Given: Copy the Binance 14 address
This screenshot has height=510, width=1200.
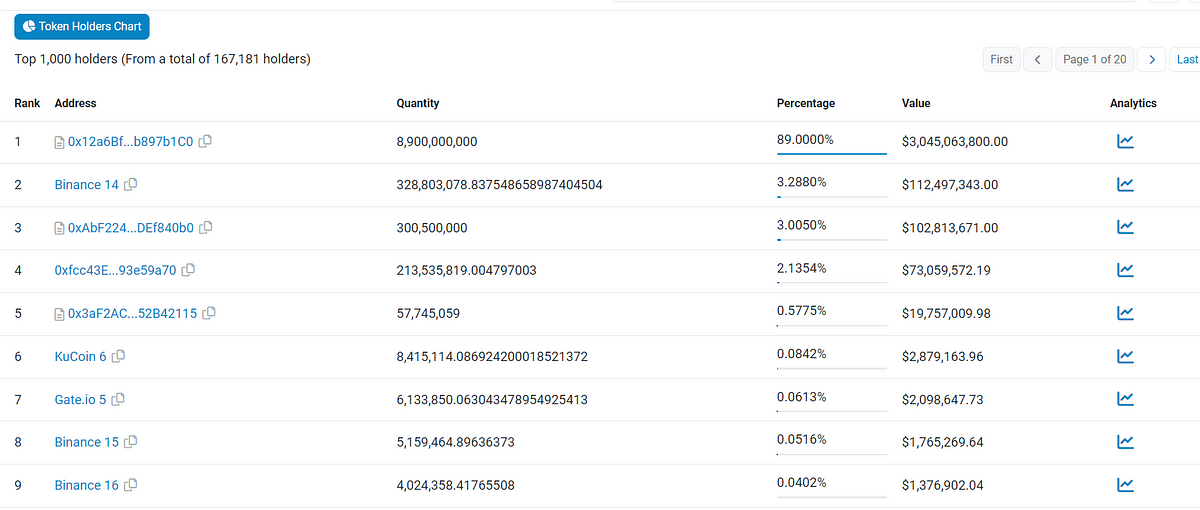Looking at the screenshot, I should coord(131,185).
